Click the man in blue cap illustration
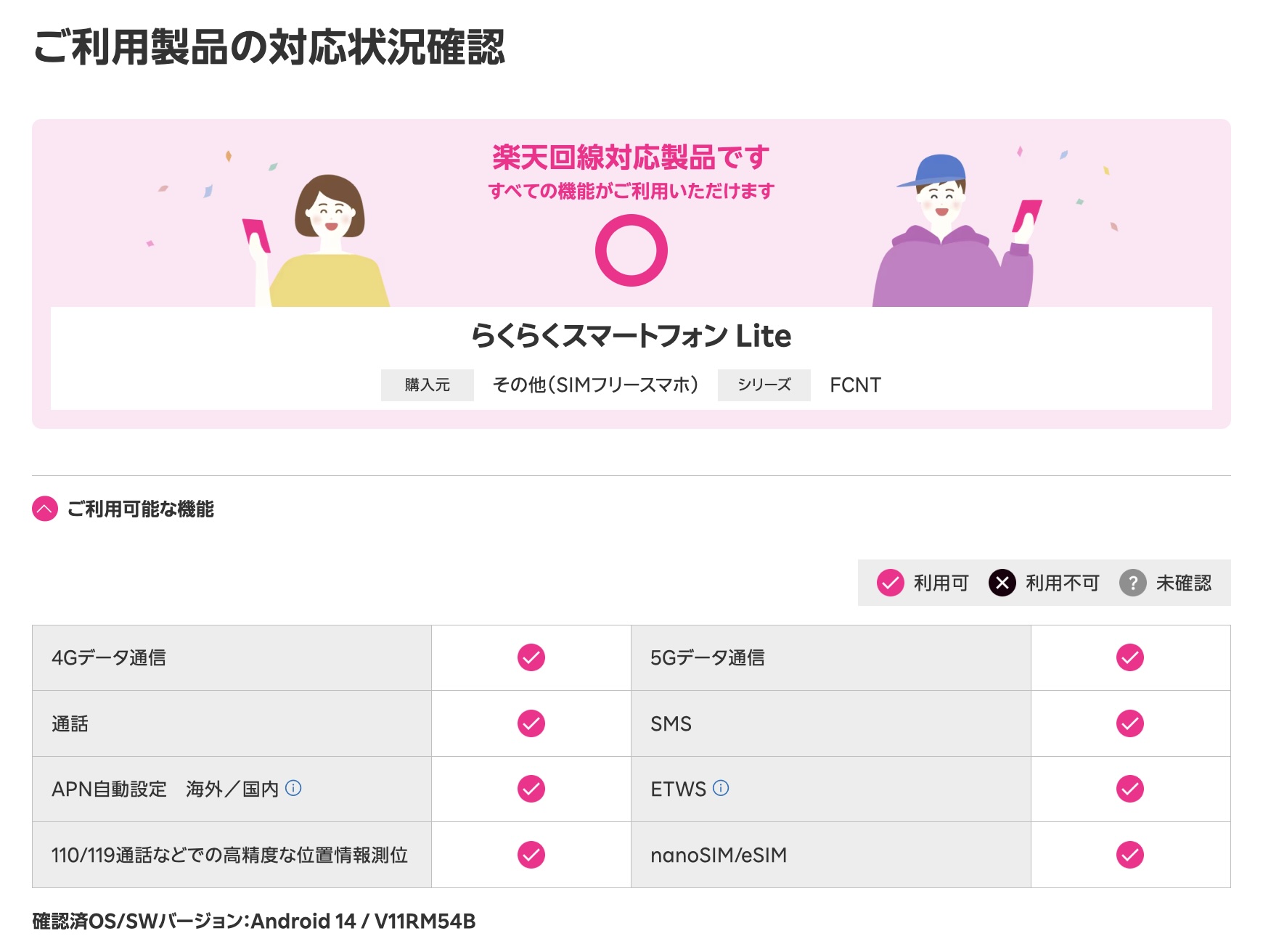This screenshot has width=1263, height=952. click(957, 231)
